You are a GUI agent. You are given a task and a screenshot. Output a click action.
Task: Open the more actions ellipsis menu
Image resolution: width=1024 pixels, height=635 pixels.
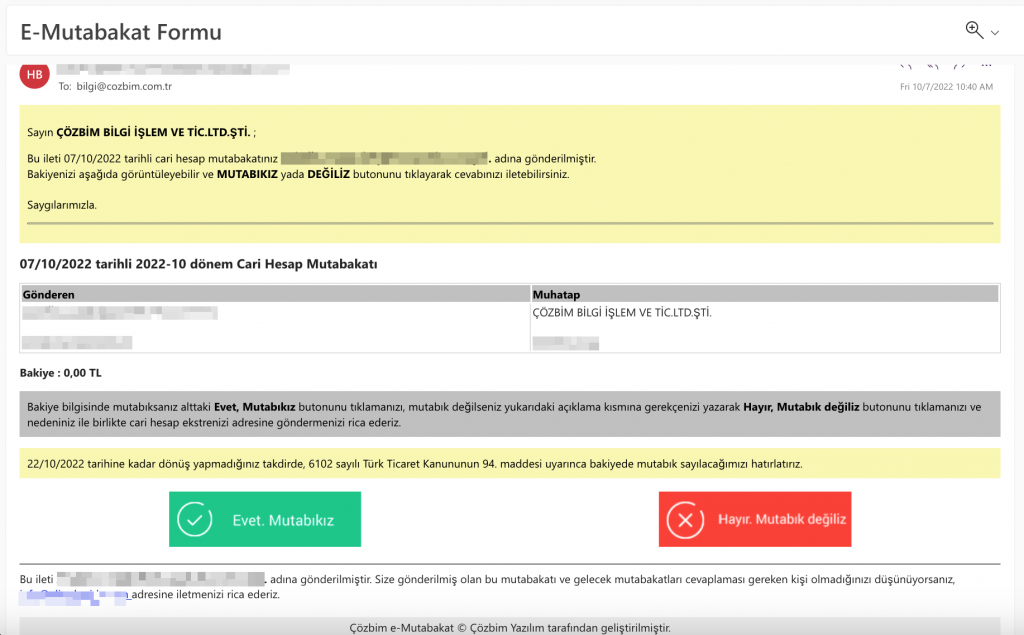pos(986,66)
